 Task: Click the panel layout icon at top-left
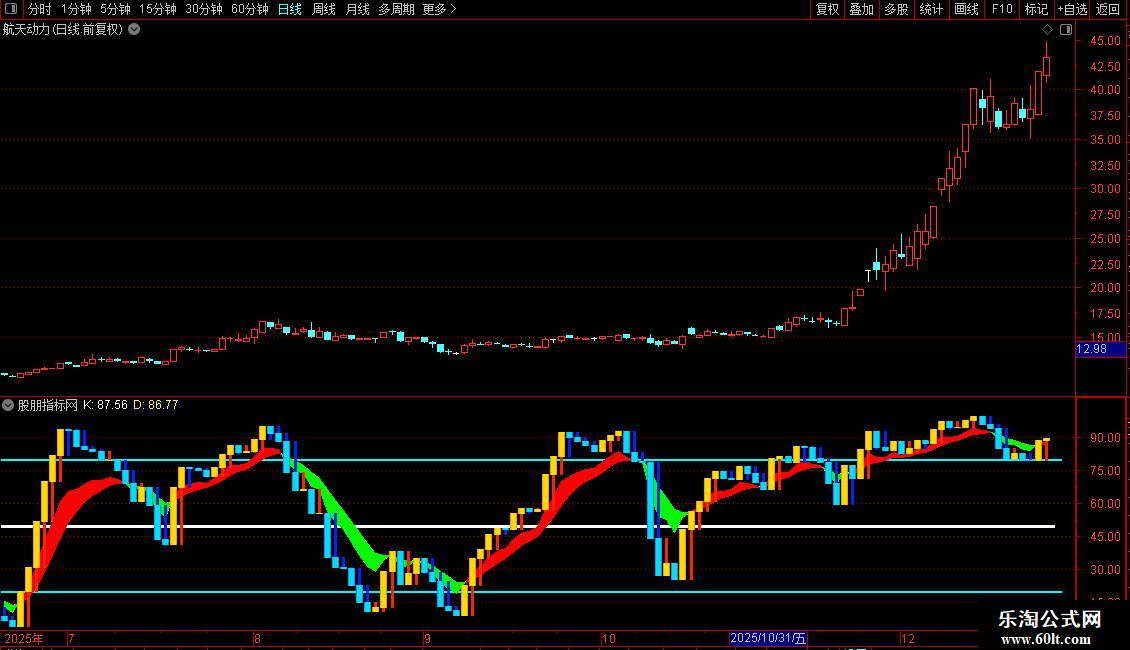click(11, 9)
